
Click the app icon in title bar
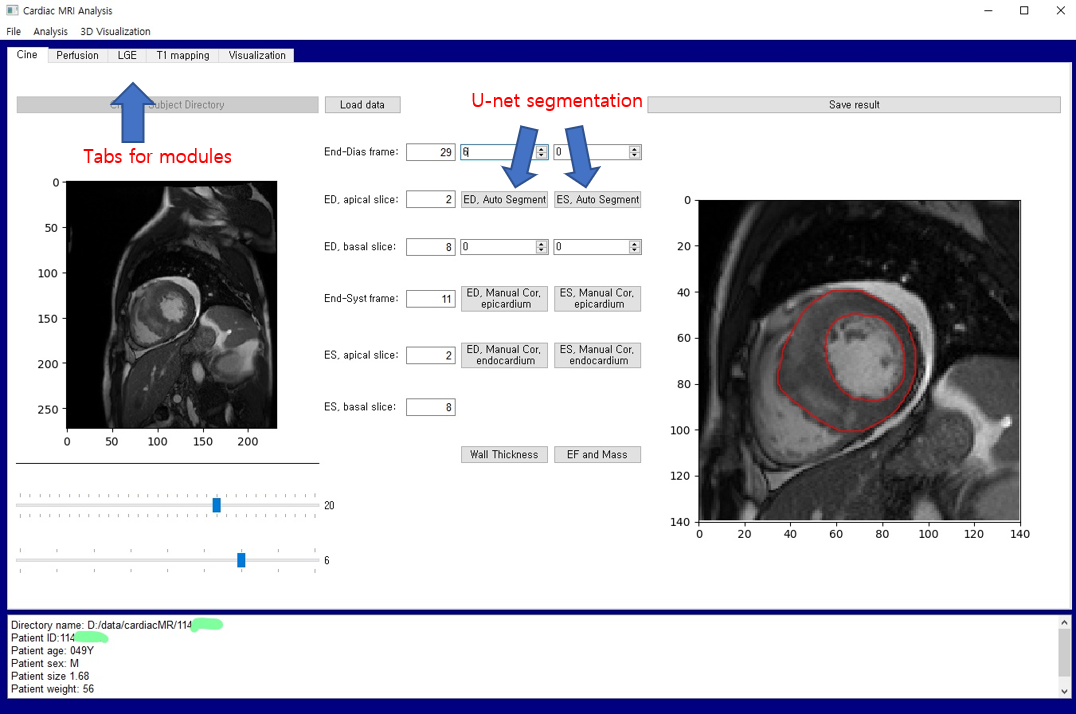(12, 11)
